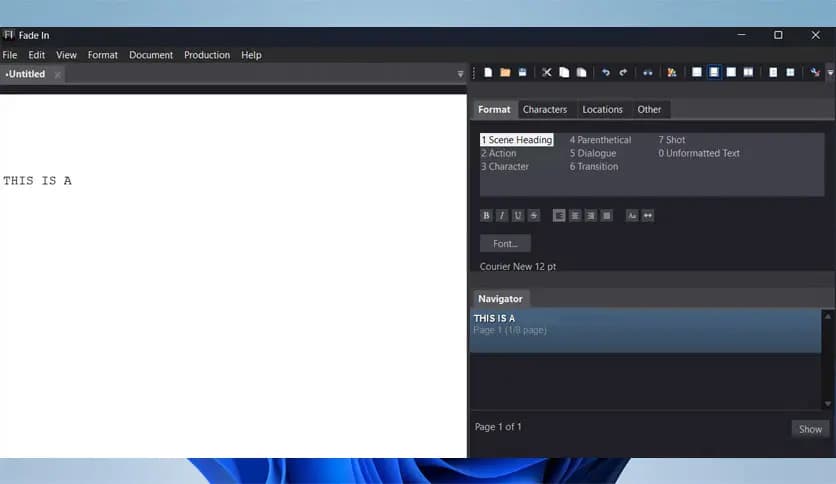The width and height of the screenshot is (836, 484).
Task: Open the Format menu
Action: [x=103, y=55]
